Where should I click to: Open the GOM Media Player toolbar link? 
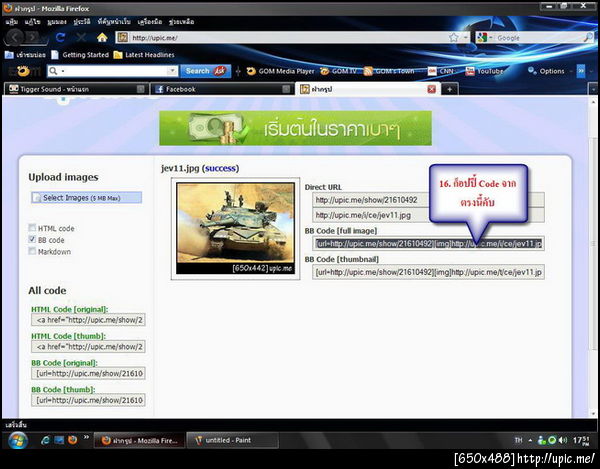pyautogui.click(x=280, y=71)
